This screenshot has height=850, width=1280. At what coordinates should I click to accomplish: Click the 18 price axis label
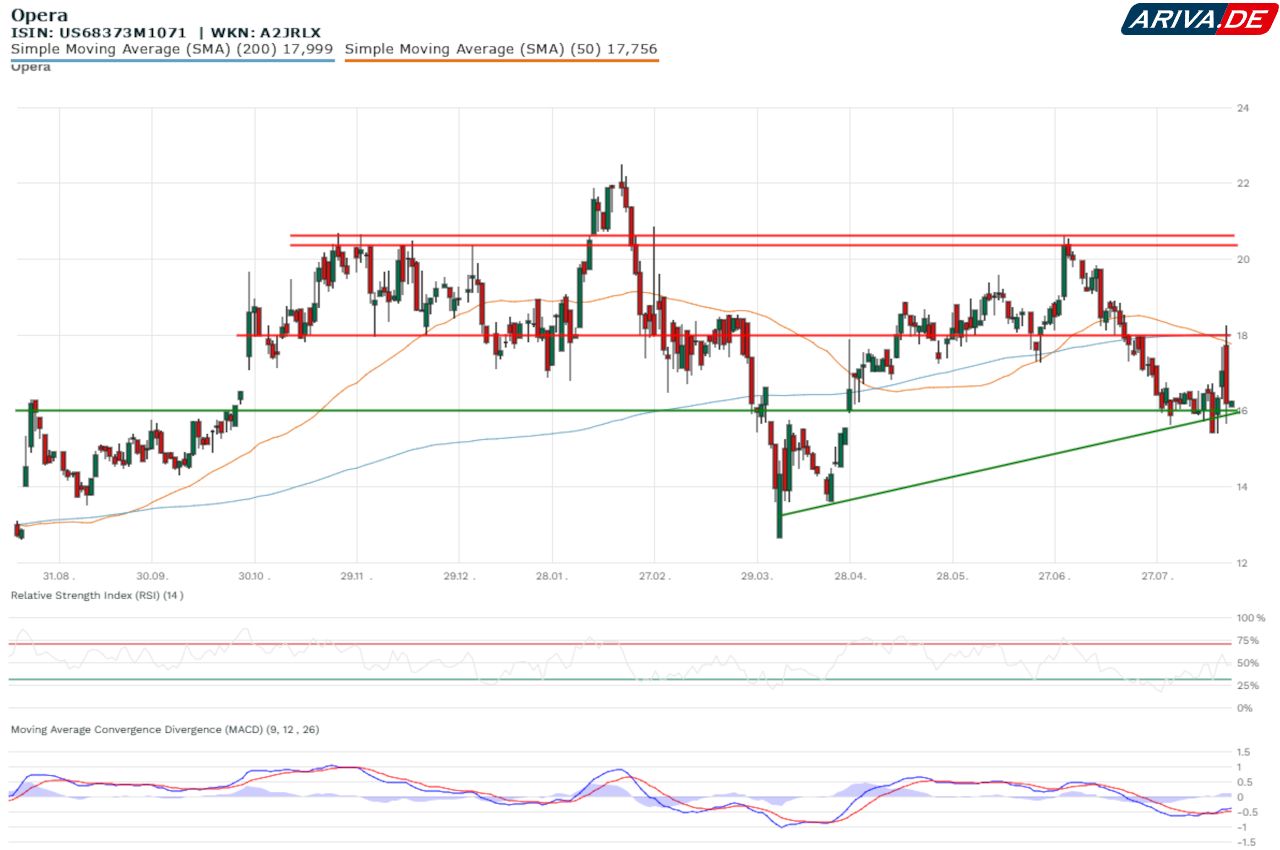click(1241, 336)
